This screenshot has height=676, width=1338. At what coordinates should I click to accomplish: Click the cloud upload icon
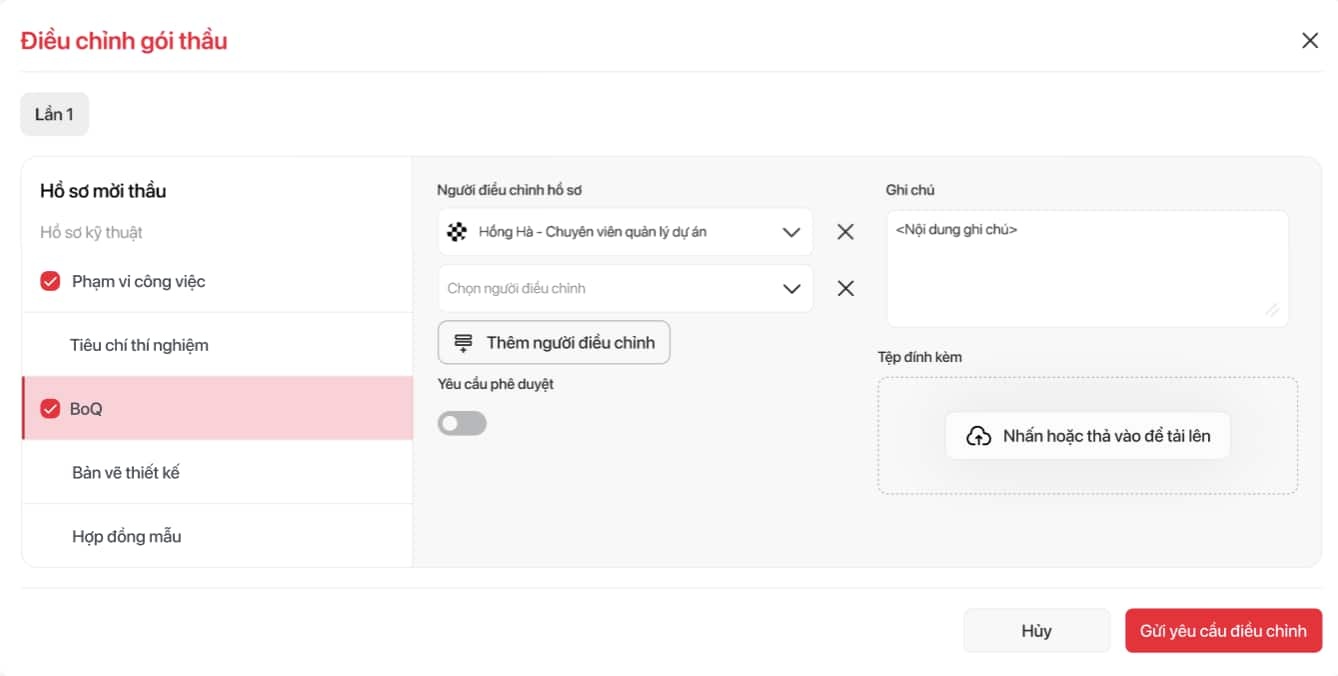click(x=977, y=436)
